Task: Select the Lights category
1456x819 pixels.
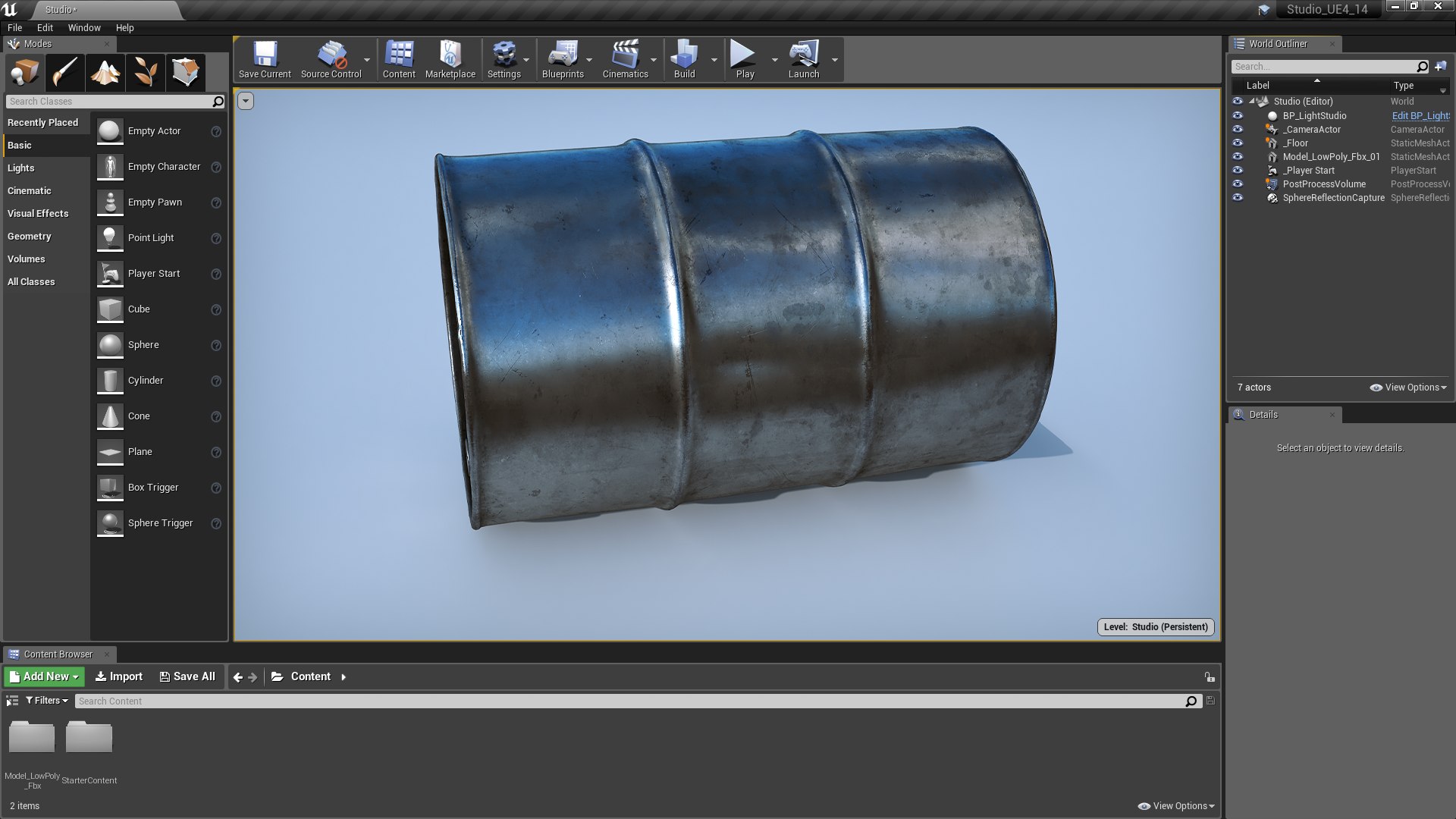Action: (x=21, y=168)
